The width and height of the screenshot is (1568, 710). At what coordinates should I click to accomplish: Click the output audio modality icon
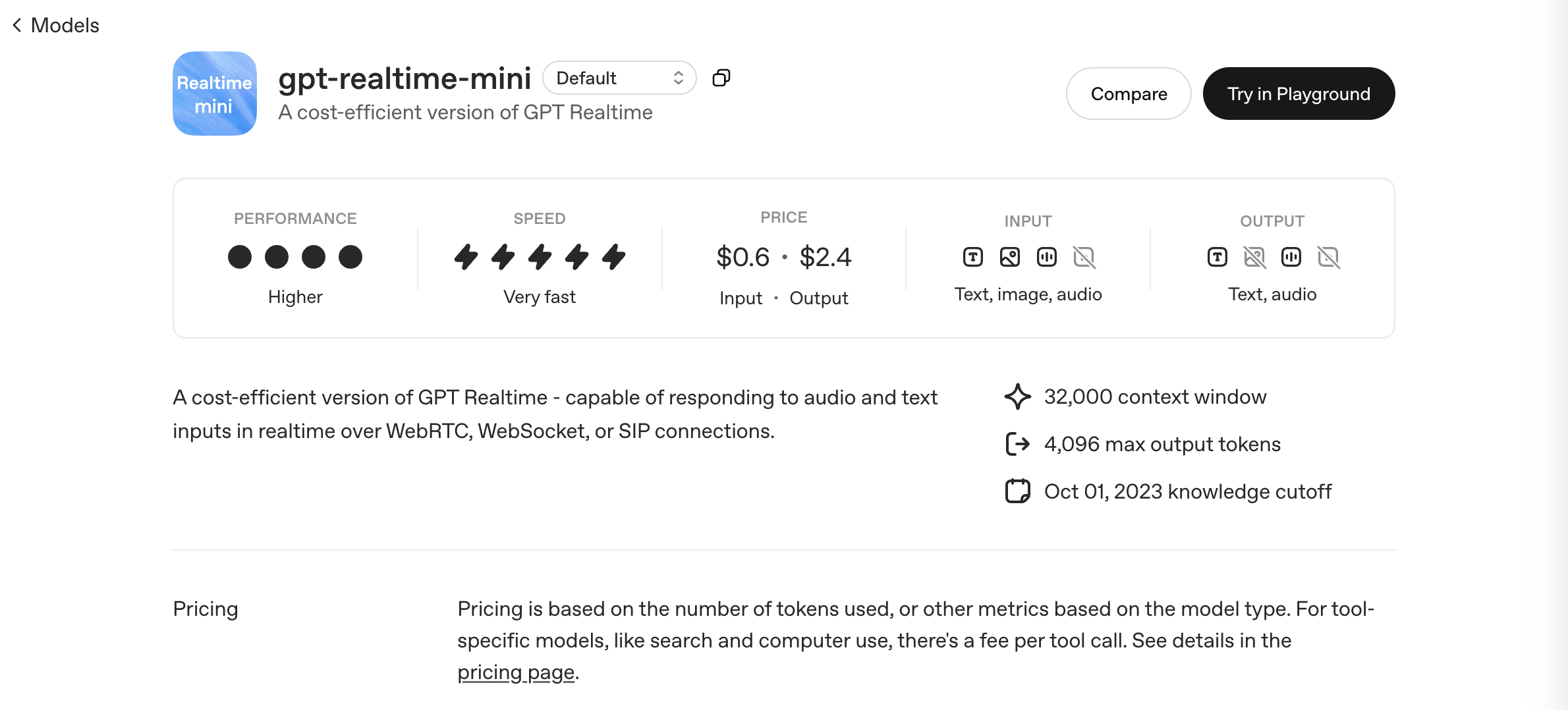coord(1291,257)
